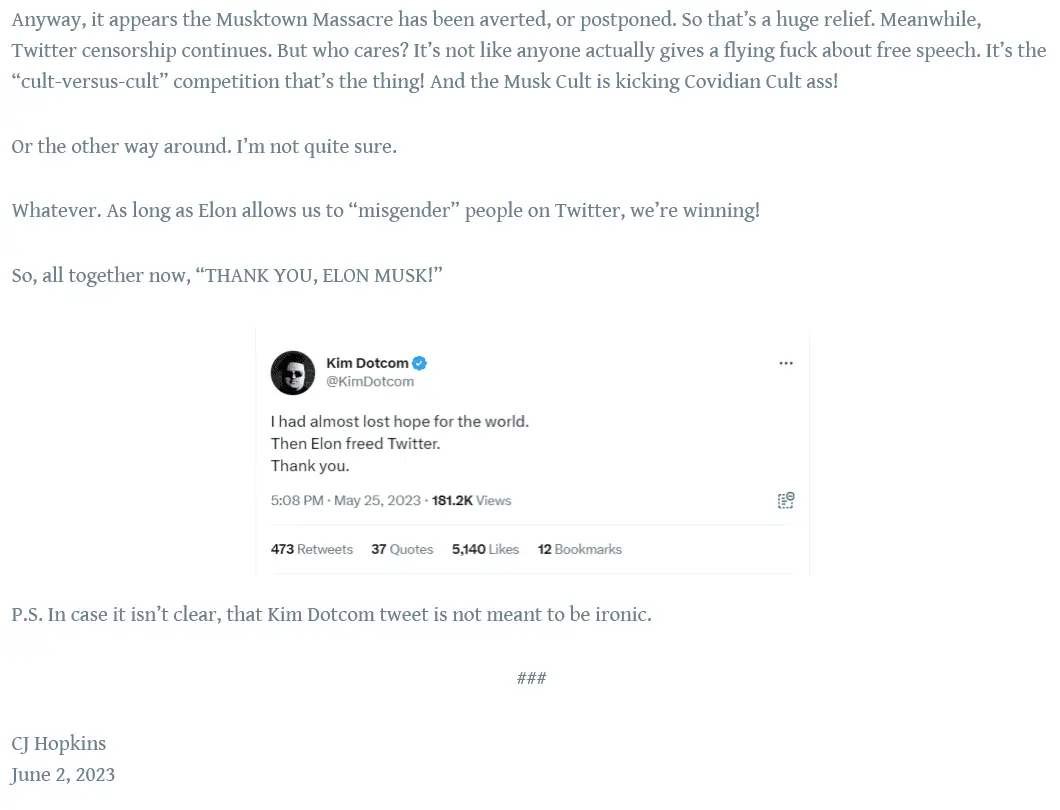This screenshot has height=810, width=1060.
Task: Click the tweet text about losing hope
Action: point(400,421)
